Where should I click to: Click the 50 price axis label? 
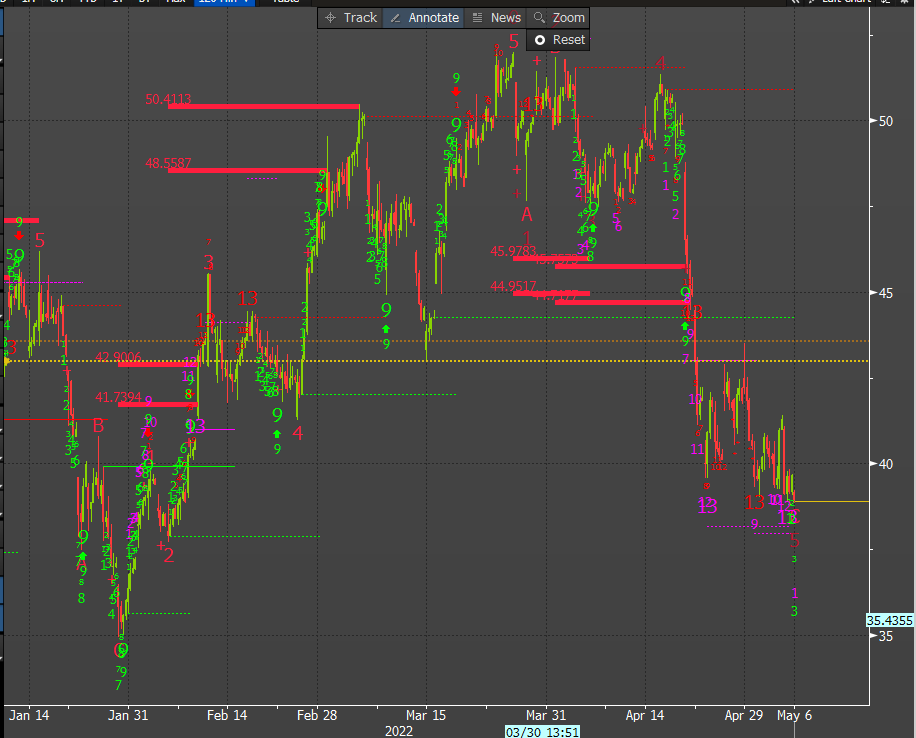pyautogui.click(x=886, y=121)
